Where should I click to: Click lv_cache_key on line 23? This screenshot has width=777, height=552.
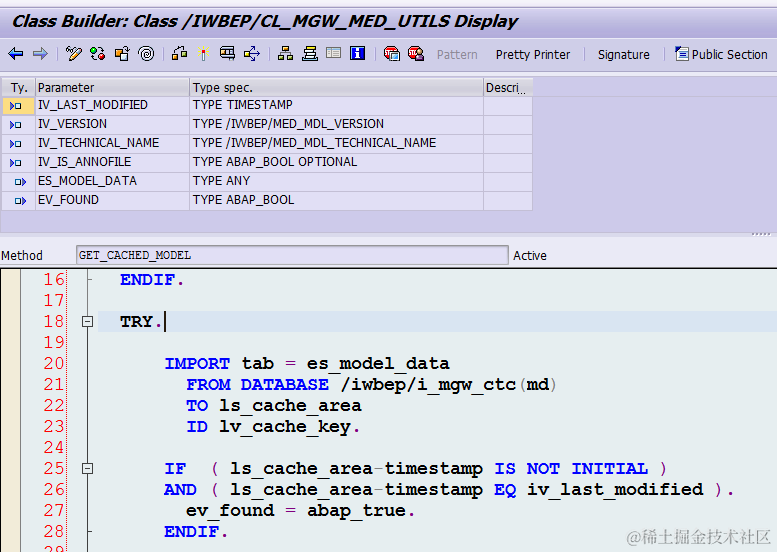285,427
